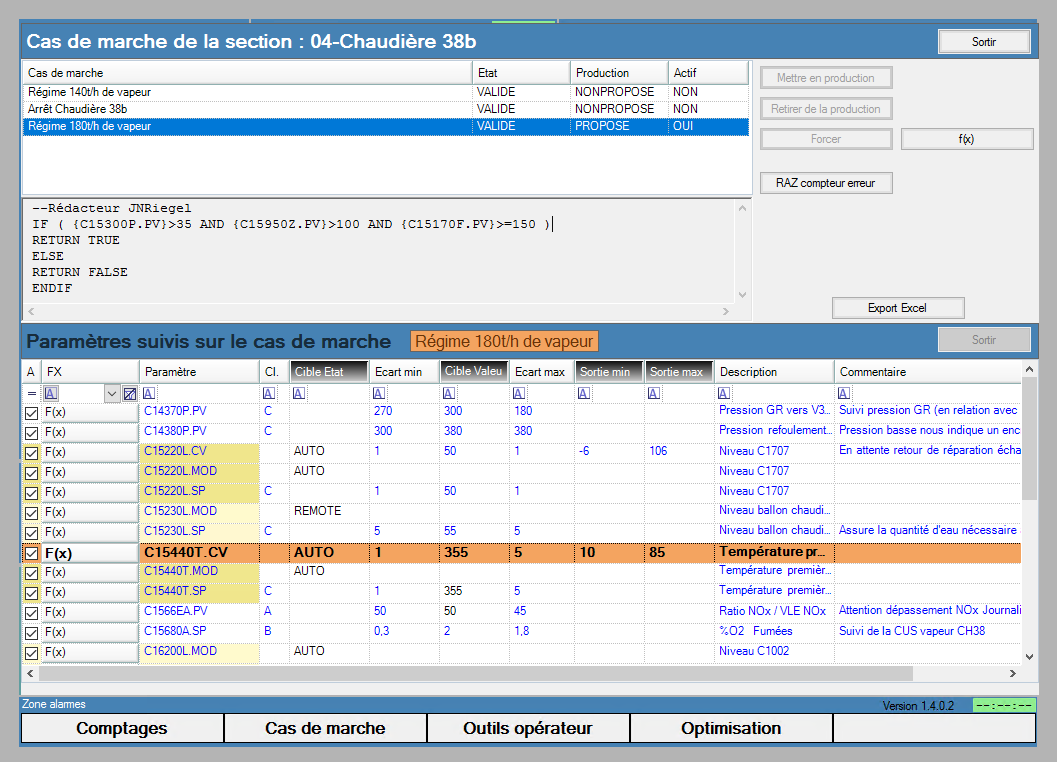Image resolution: width=1057 pixels, height=762 pixels.
Task: Click RAZ compteur erreur button
Action: click(x=826, y=183)
